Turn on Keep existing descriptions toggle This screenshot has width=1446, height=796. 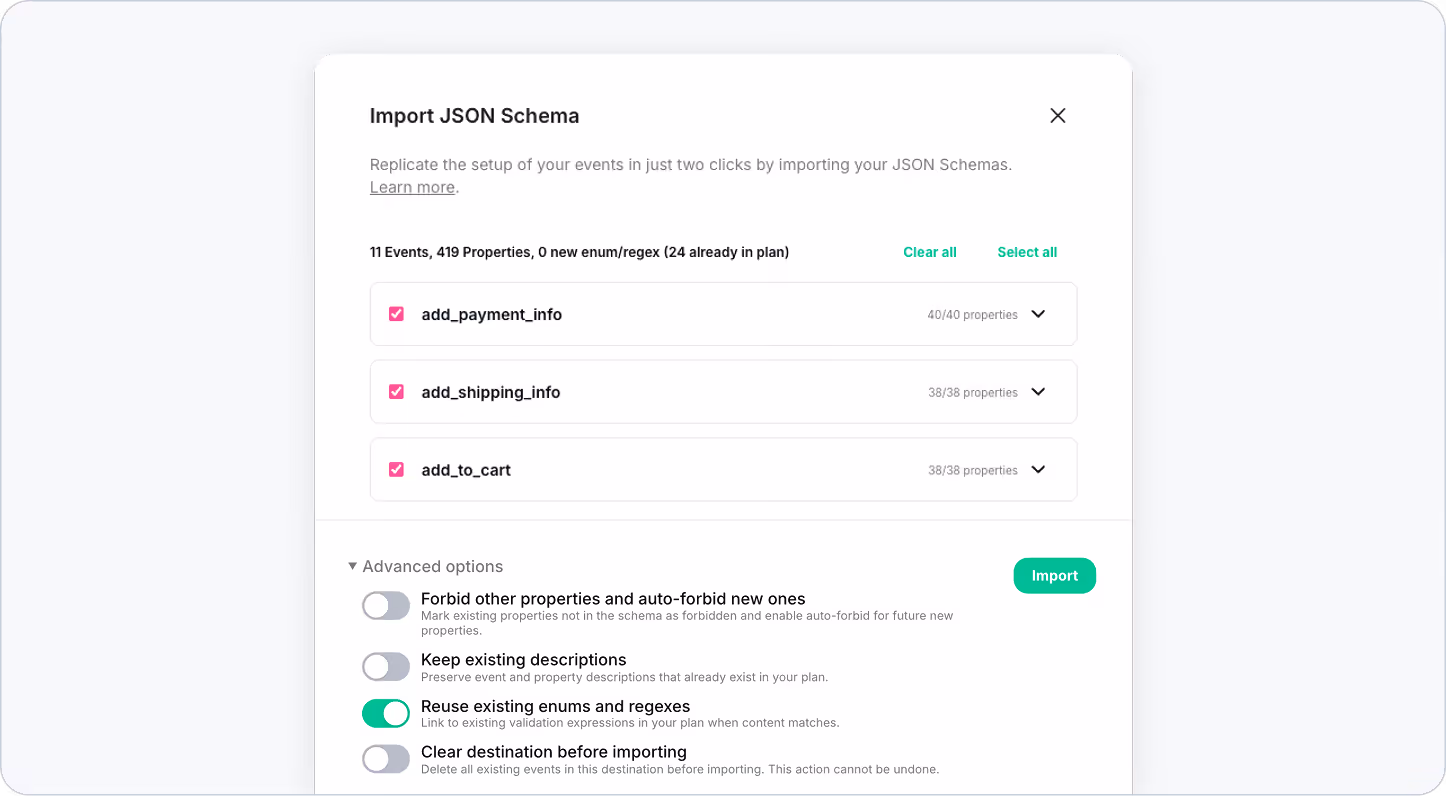point(386,667)
